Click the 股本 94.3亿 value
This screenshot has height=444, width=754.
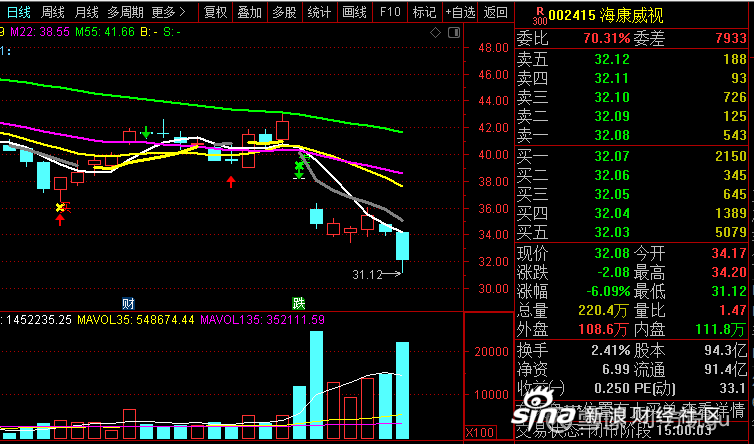click(726, 350)
